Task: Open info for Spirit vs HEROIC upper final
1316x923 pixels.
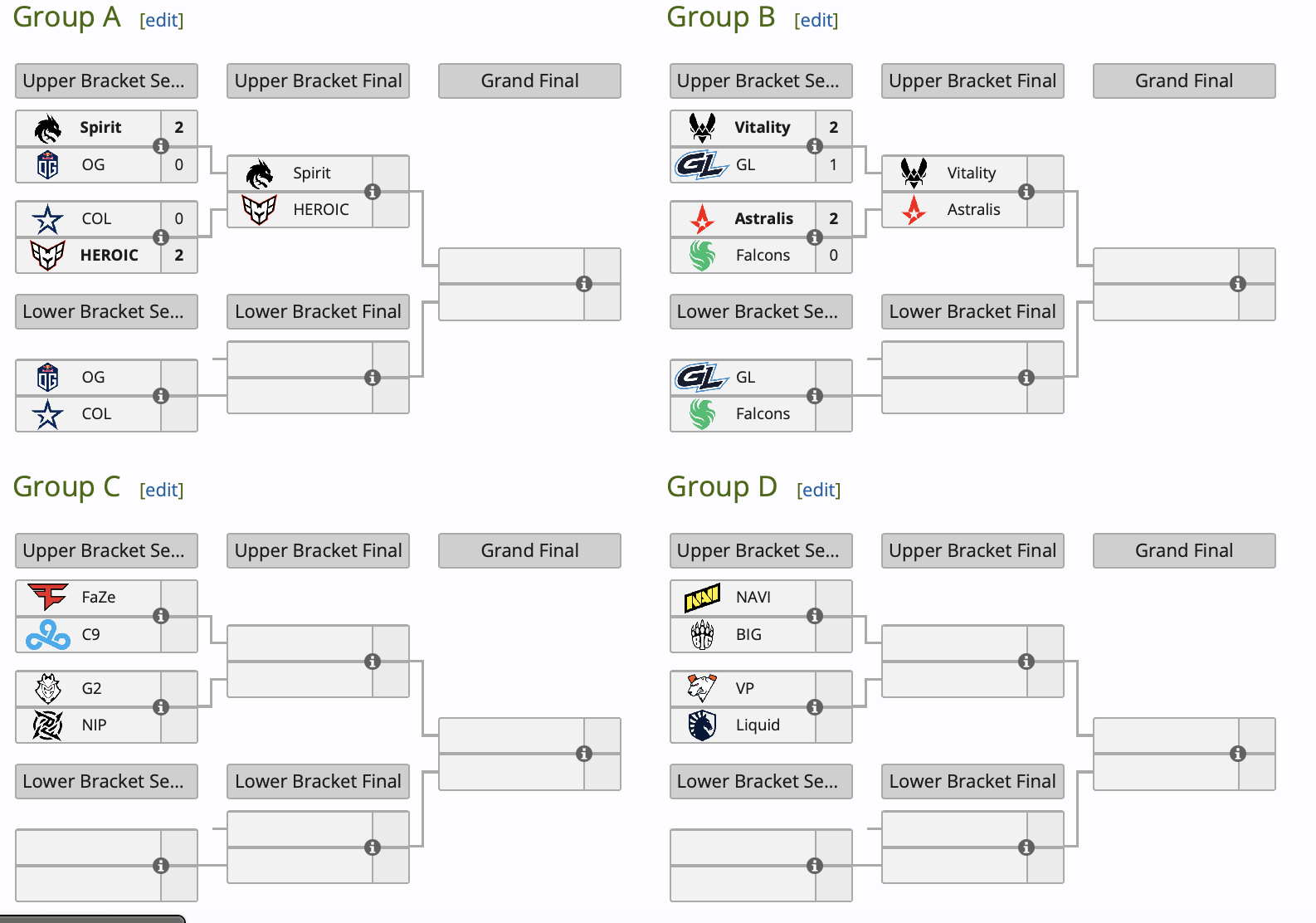Action: 373,192
